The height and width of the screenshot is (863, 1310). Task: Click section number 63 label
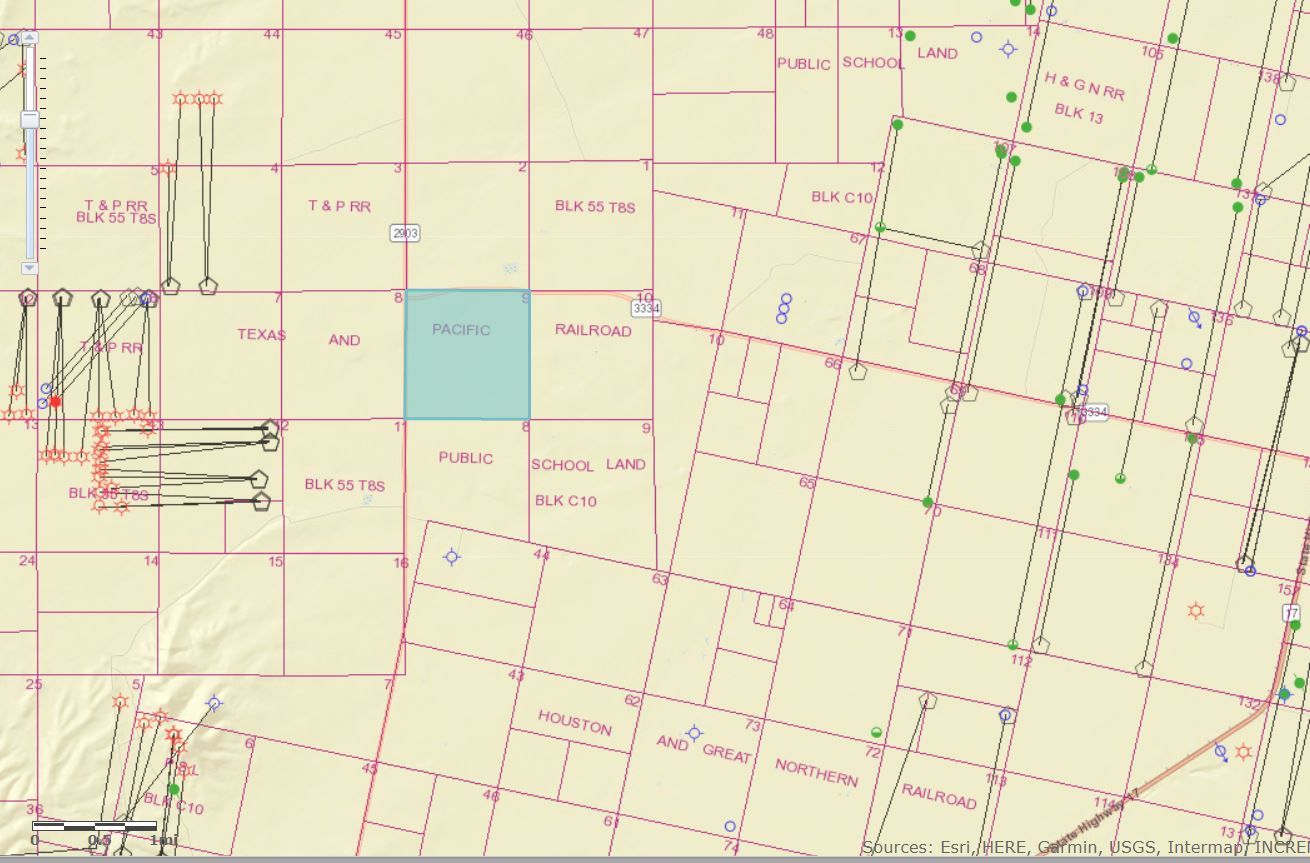point(660,579)
